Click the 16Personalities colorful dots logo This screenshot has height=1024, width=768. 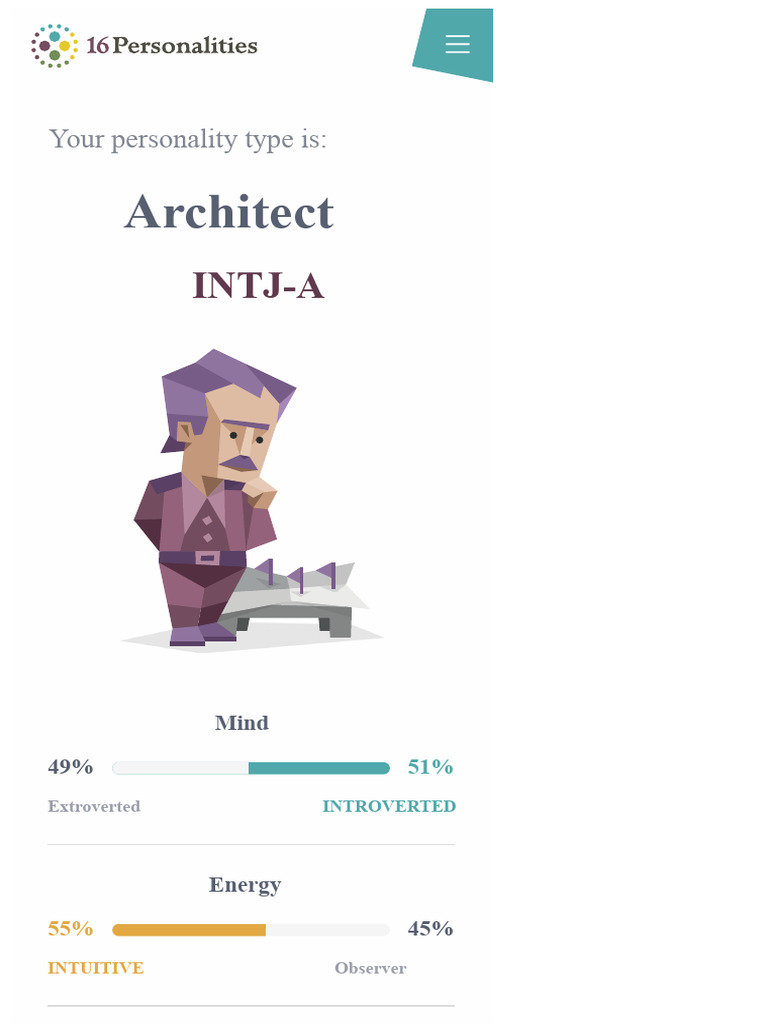coord(54,46)
